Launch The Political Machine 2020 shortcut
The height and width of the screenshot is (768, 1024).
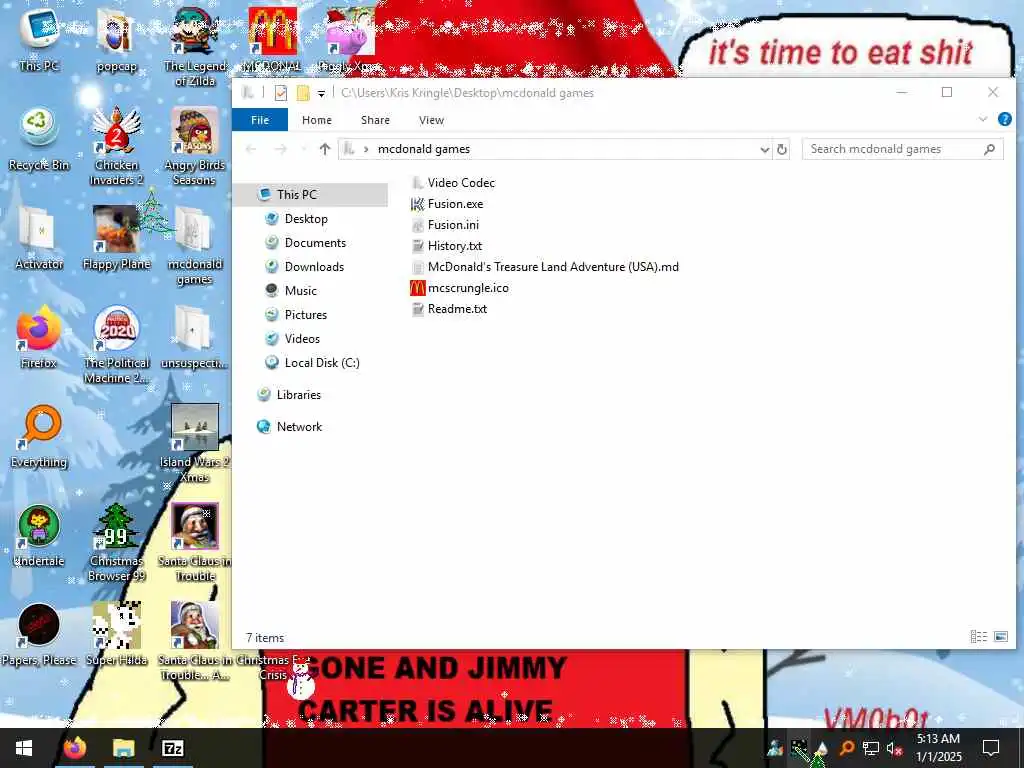tap(116, 344)
